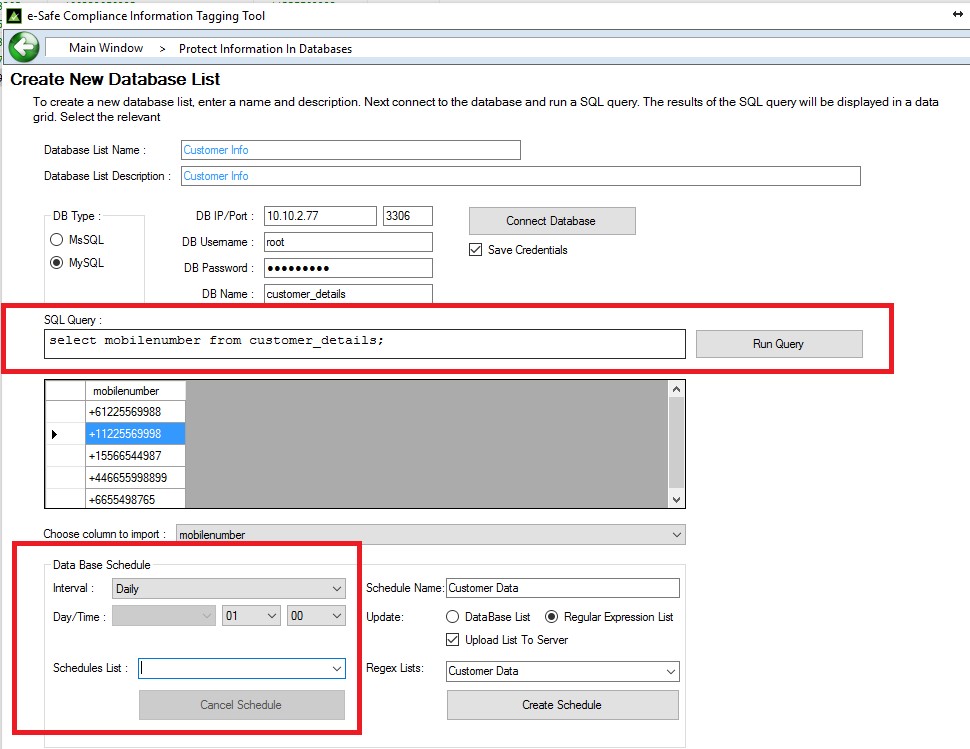
Task: Select the MsSQL radio button
Action: (x=57, y=240)
